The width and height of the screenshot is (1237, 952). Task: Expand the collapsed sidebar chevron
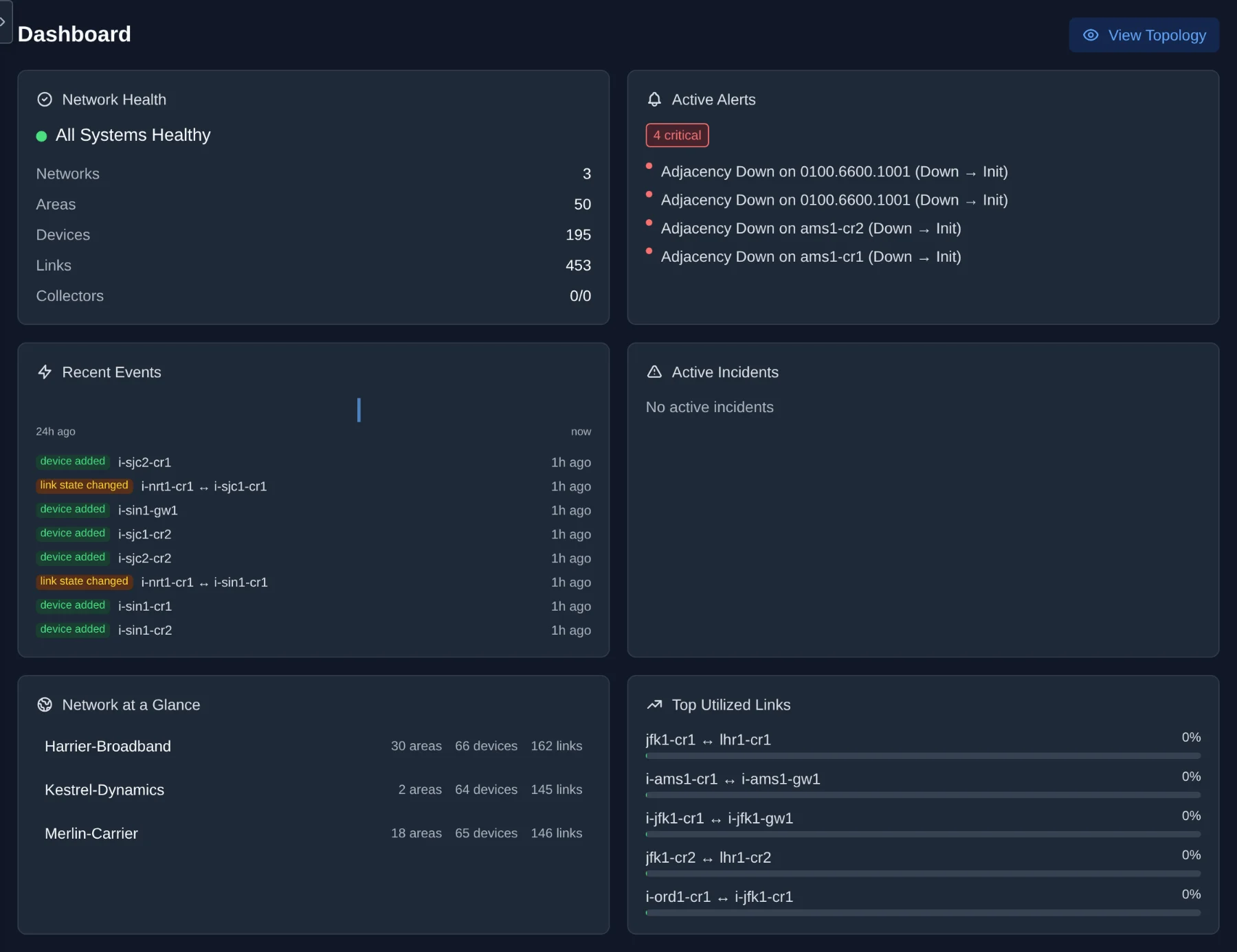tap(3, 22)
